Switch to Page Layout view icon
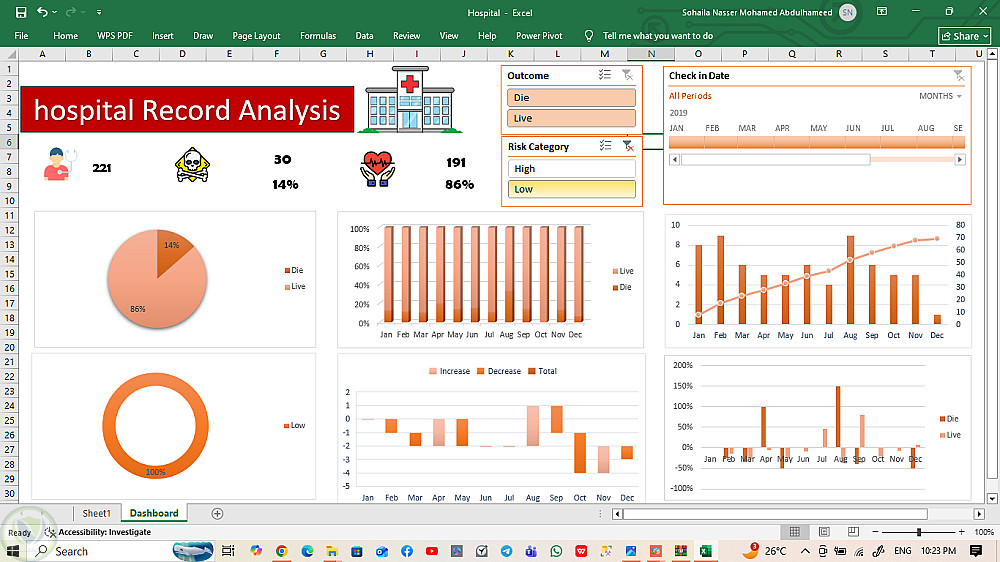 coord(824,532)
